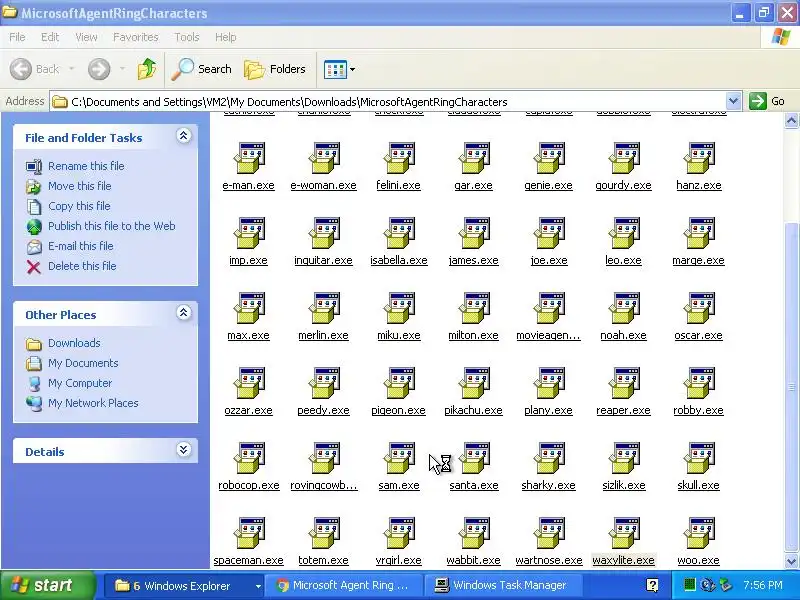The height and width of the screenshot is (600, 800).
Task: Open the Search pane
Action: (x=201, y=69)
